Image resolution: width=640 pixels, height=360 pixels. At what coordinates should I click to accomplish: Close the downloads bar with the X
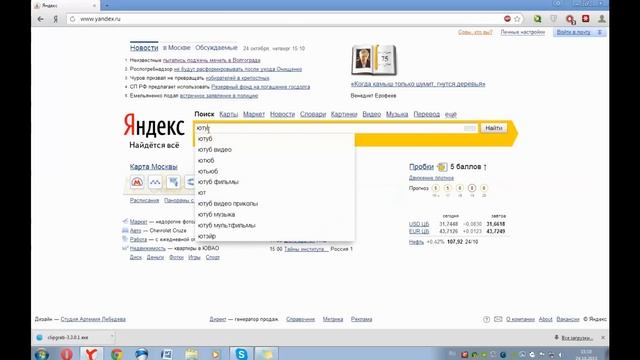coord(603,338)
